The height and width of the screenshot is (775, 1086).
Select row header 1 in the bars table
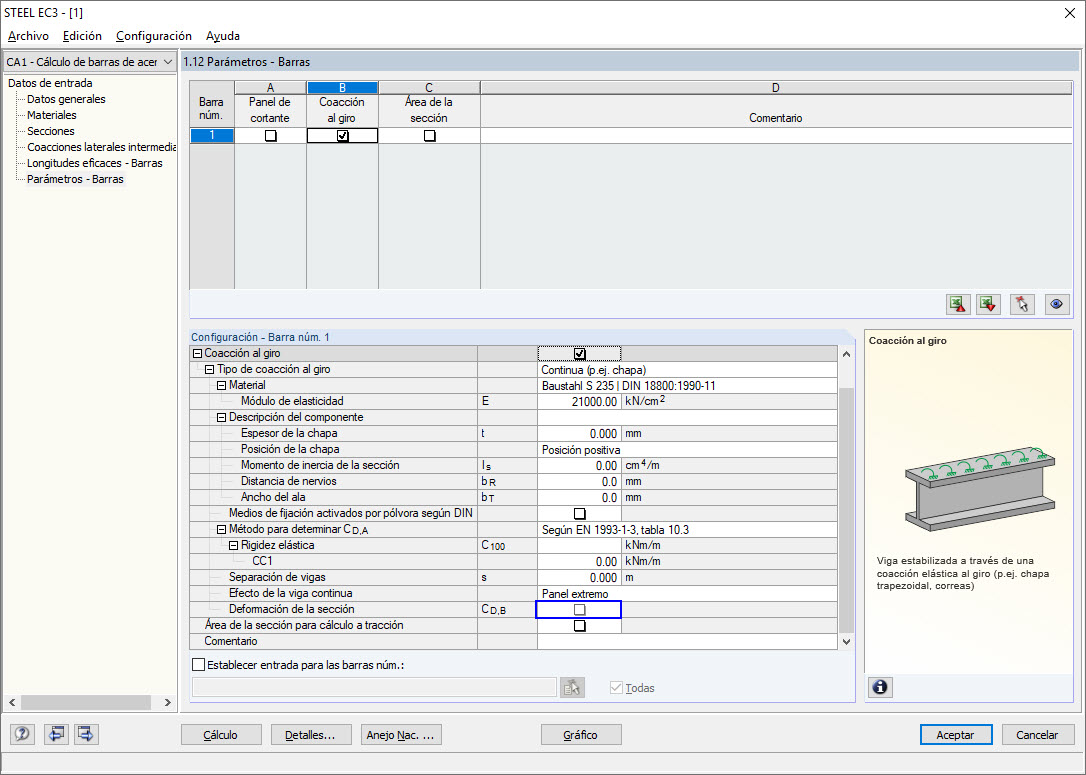[x=212, y=136]
